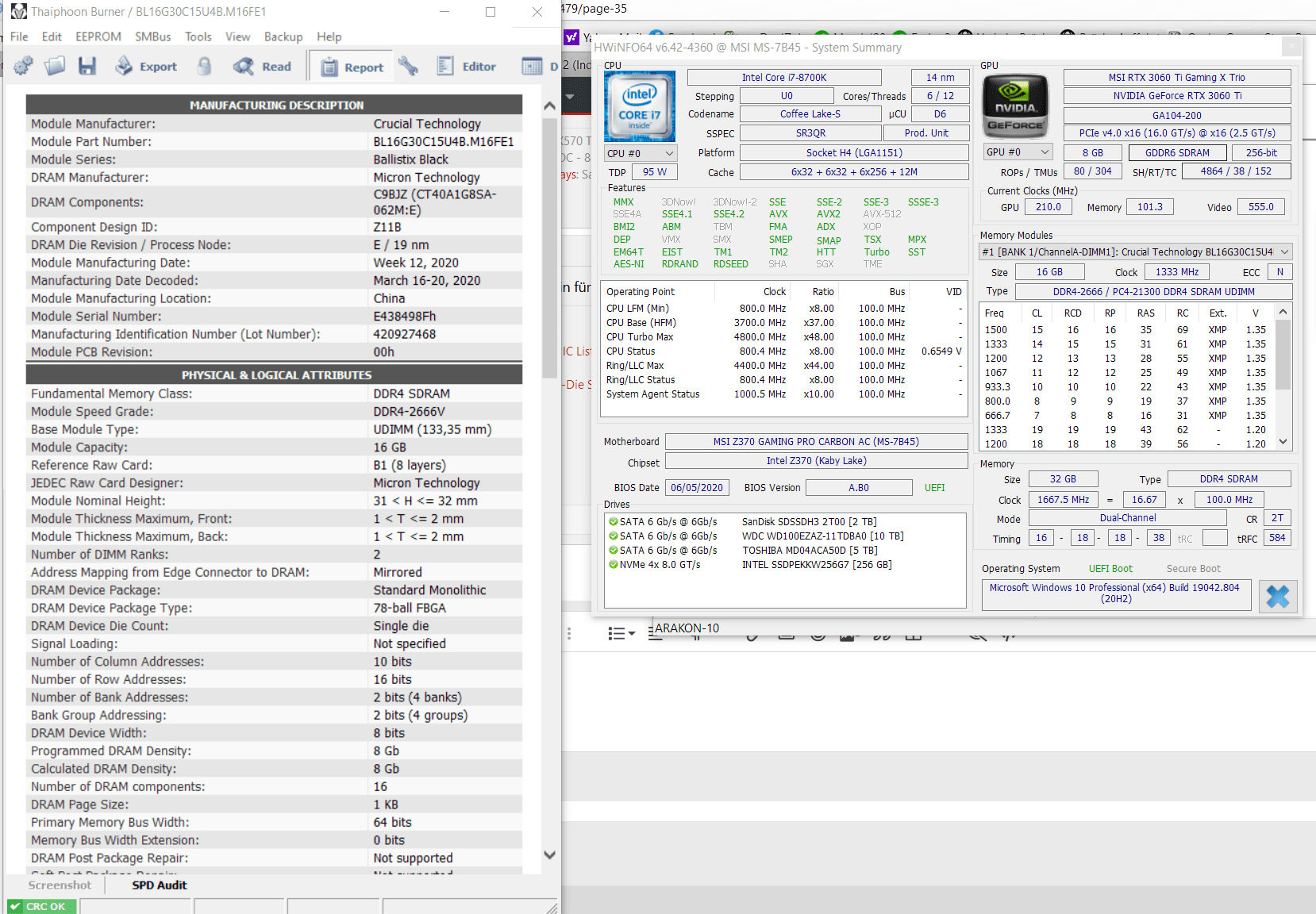The image size is (1316, 914).
Task: Click the memory timings list scroll-down arrow
Action: pos(1283,442)
